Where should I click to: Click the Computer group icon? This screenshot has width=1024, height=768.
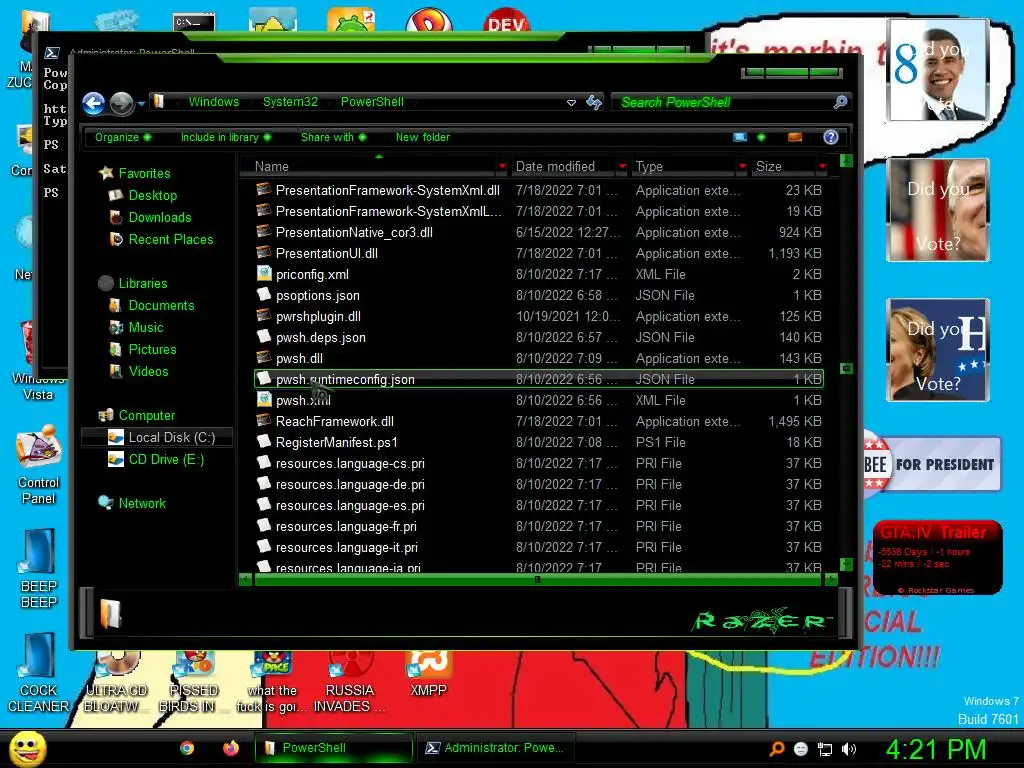[x=106, y=415]
